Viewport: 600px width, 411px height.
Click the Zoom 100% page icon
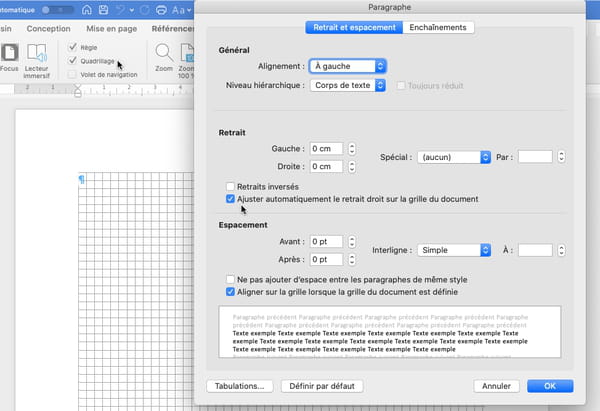tap(187, 53)
